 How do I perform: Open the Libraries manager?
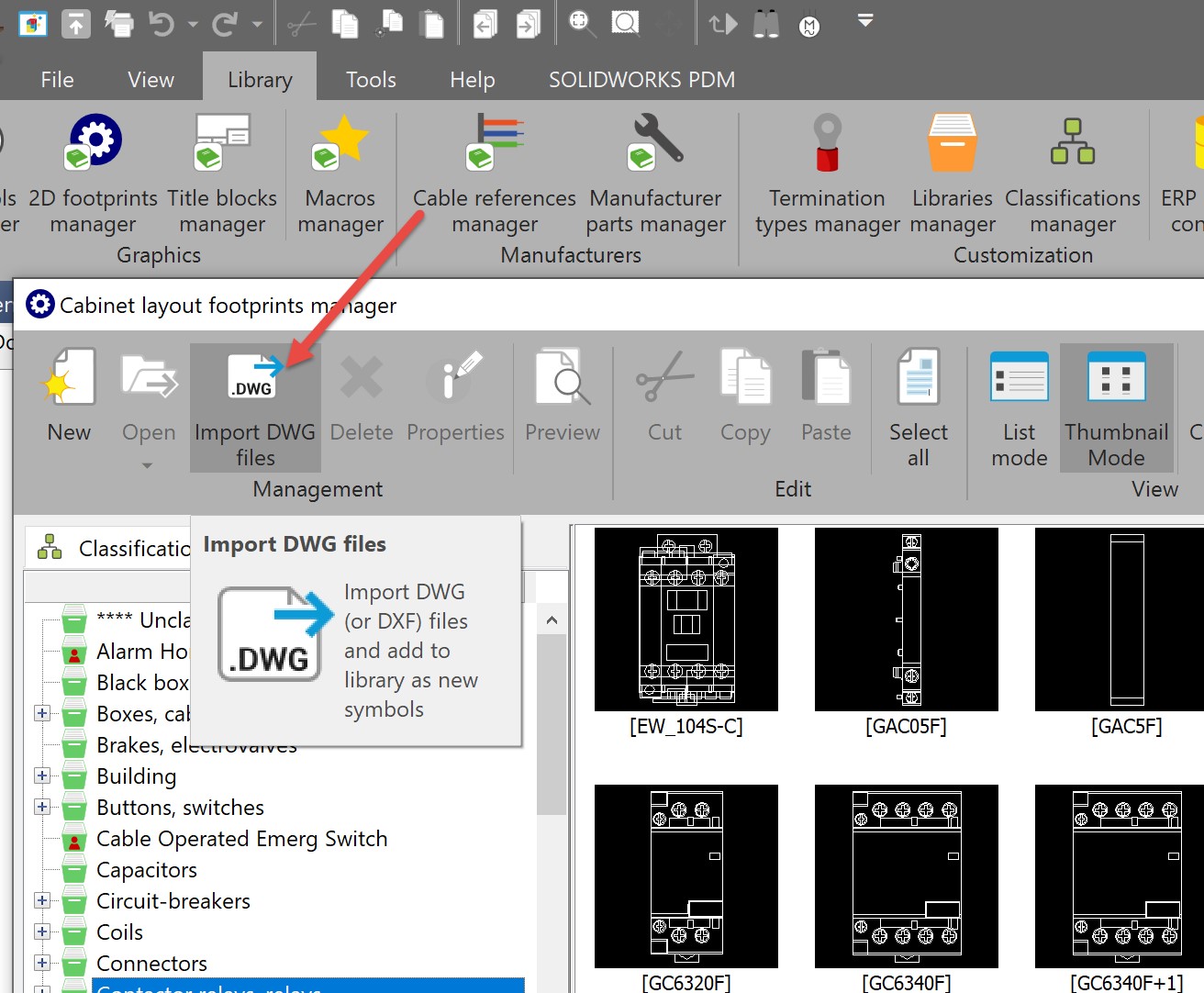952,174
